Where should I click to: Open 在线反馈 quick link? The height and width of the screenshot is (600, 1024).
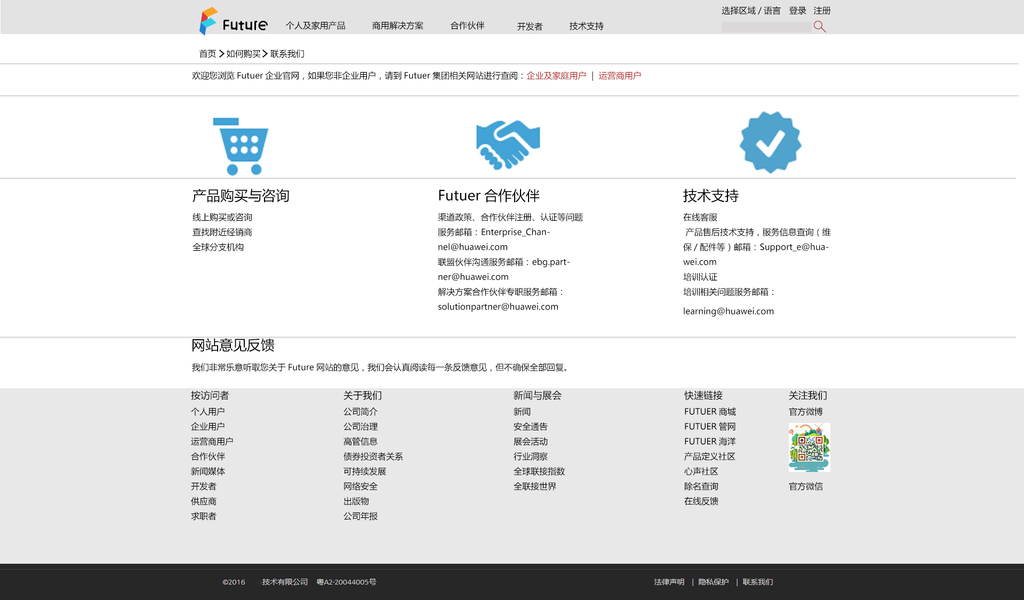(701, 501)
